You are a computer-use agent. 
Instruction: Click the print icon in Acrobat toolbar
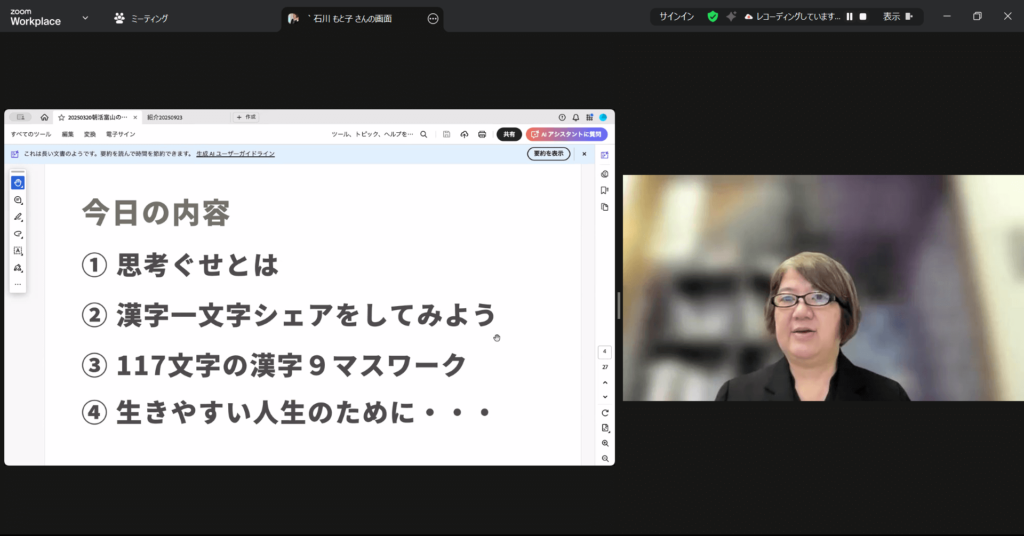[482, 134]
